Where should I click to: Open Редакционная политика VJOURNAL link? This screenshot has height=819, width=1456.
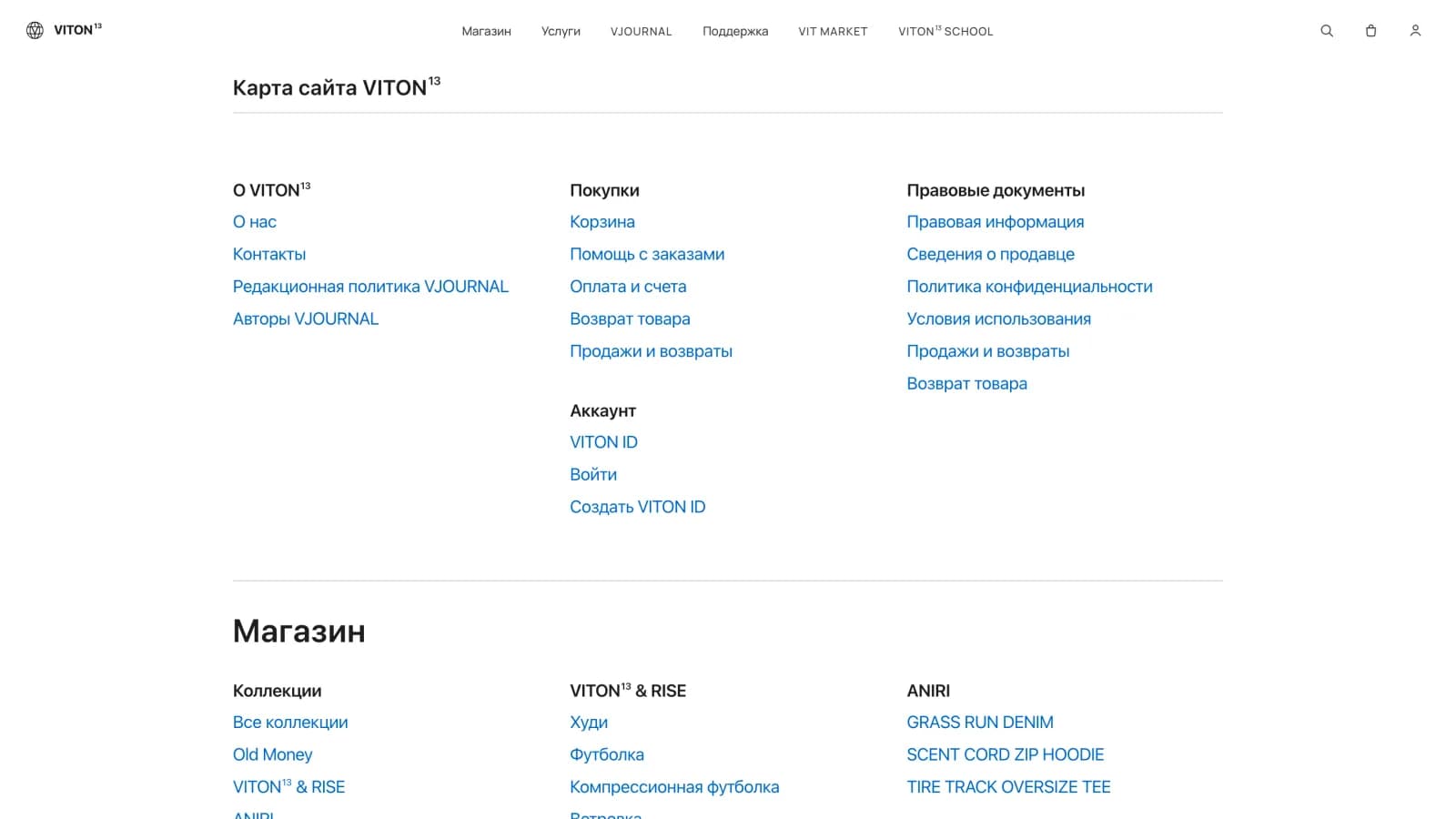point(370,287)
